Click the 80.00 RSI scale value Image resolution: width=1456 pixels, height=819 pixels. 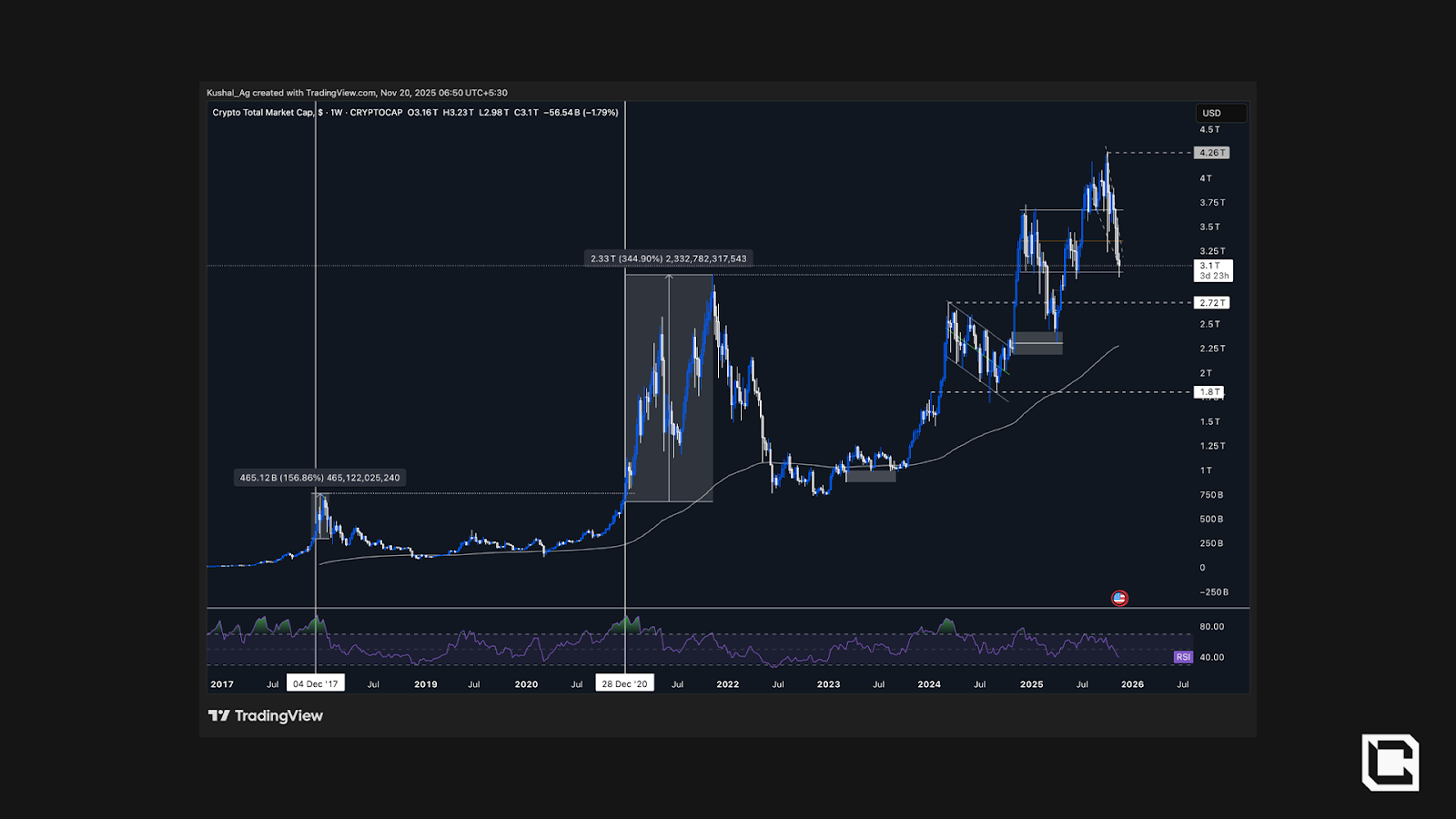(1211, 627)
